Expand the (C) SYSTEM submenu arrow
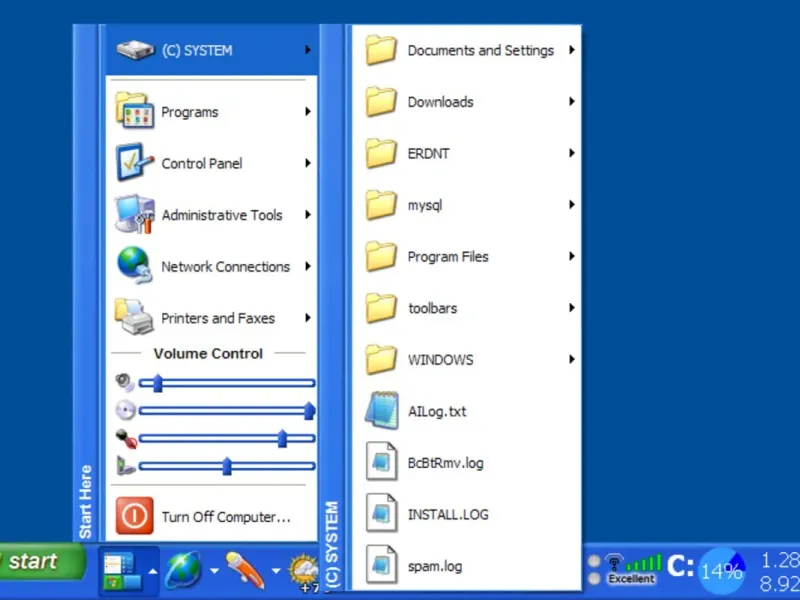Image resolution: width=800 pixels, height=600 pixels. point(308,50)
